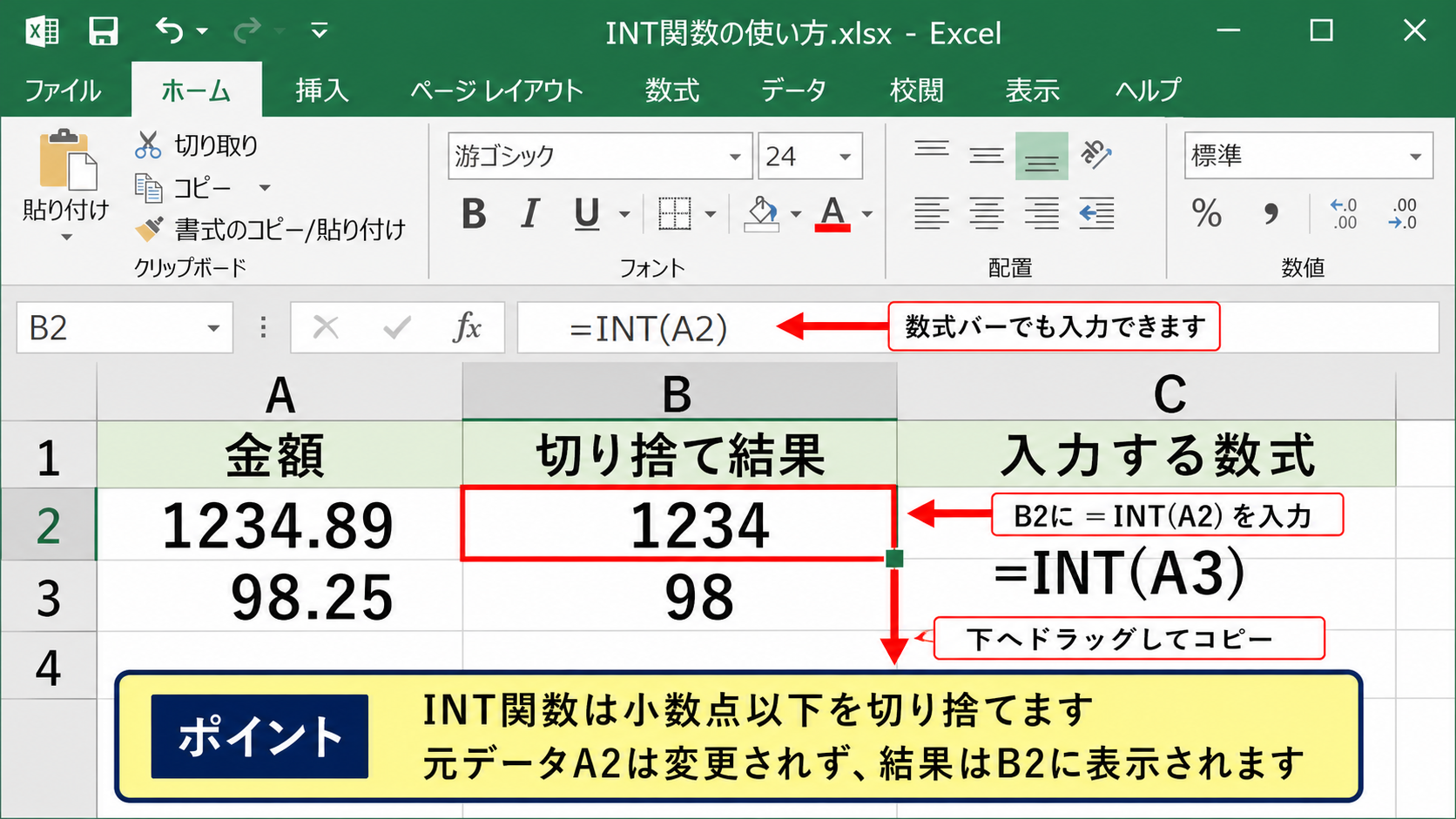Image resolution: width=1456 pixels, height=819 pixels.
Task: Click the percent style icon
Action: 1207,213
